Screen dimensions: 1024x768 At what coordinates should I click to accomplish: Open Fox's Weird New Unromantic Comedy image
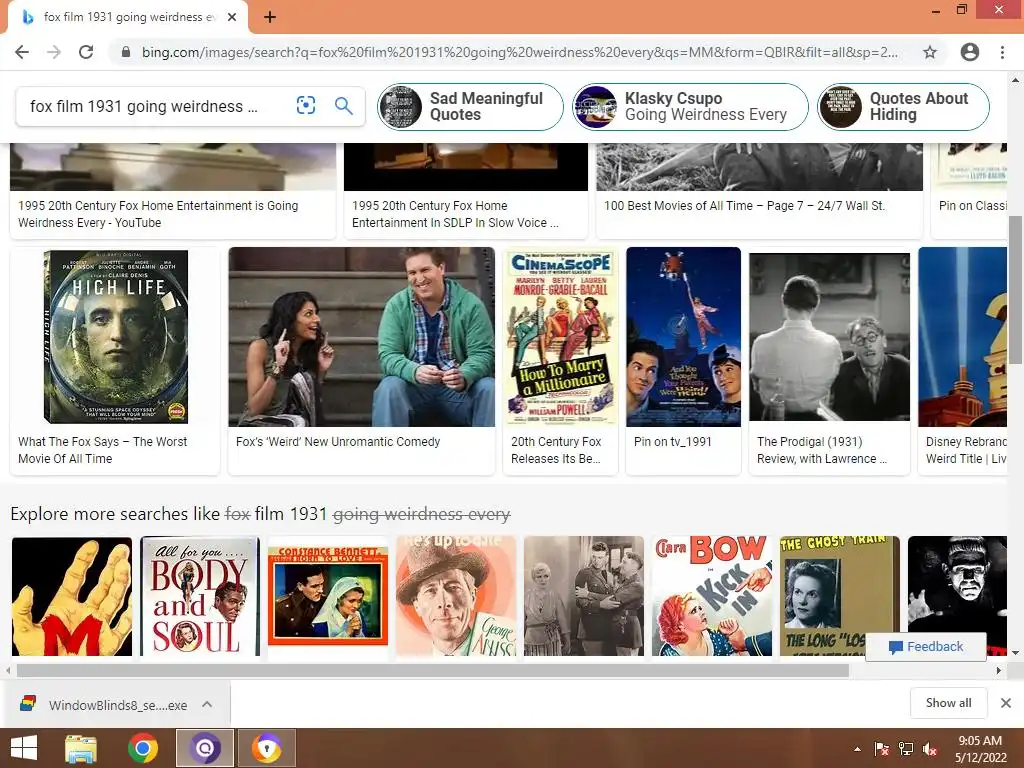pyautogui.click(x=362, y=337)
